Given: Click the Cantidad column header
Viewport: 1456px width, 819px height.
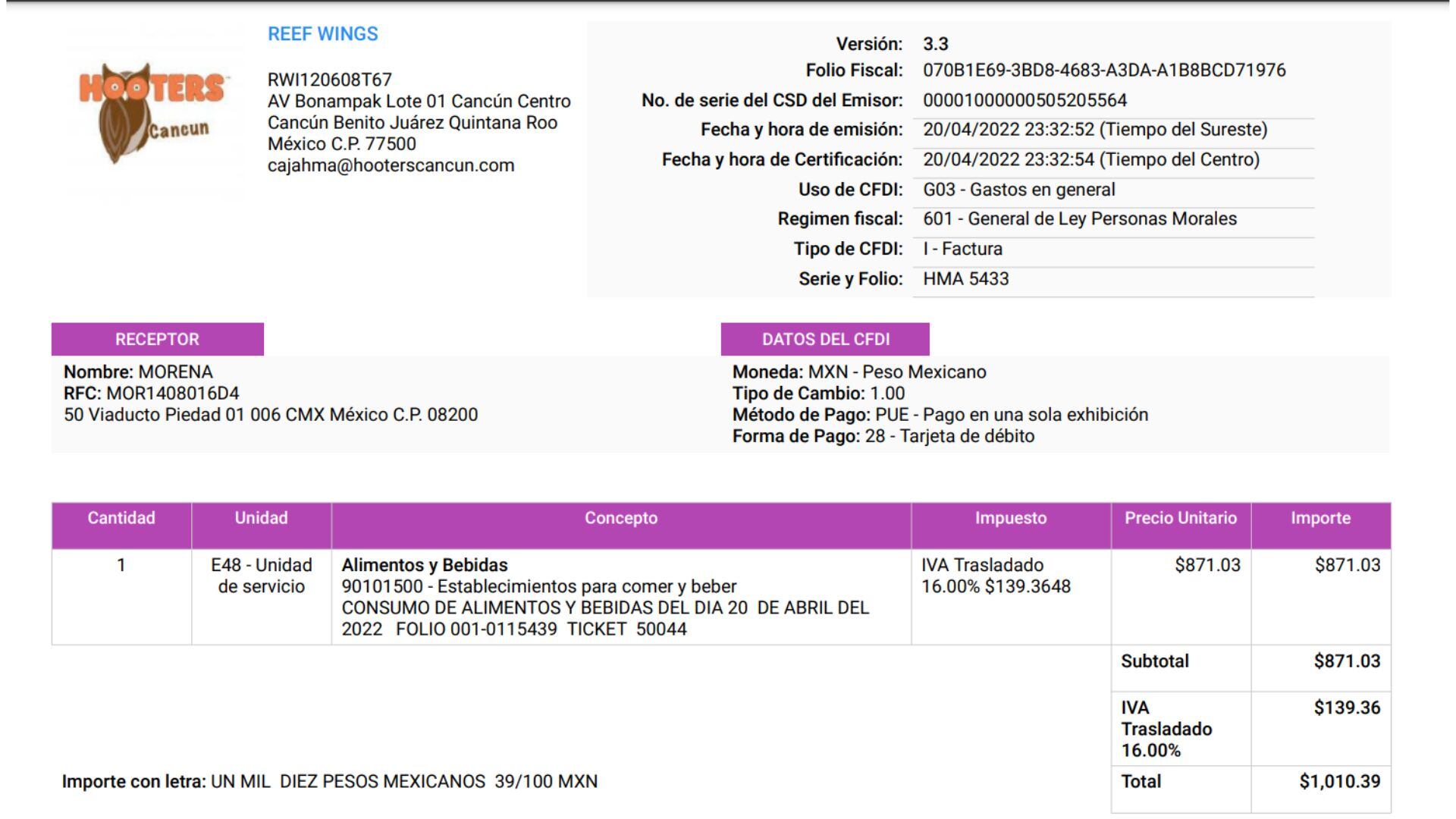Looking at the screenshot, I should [x=121, y=519].
